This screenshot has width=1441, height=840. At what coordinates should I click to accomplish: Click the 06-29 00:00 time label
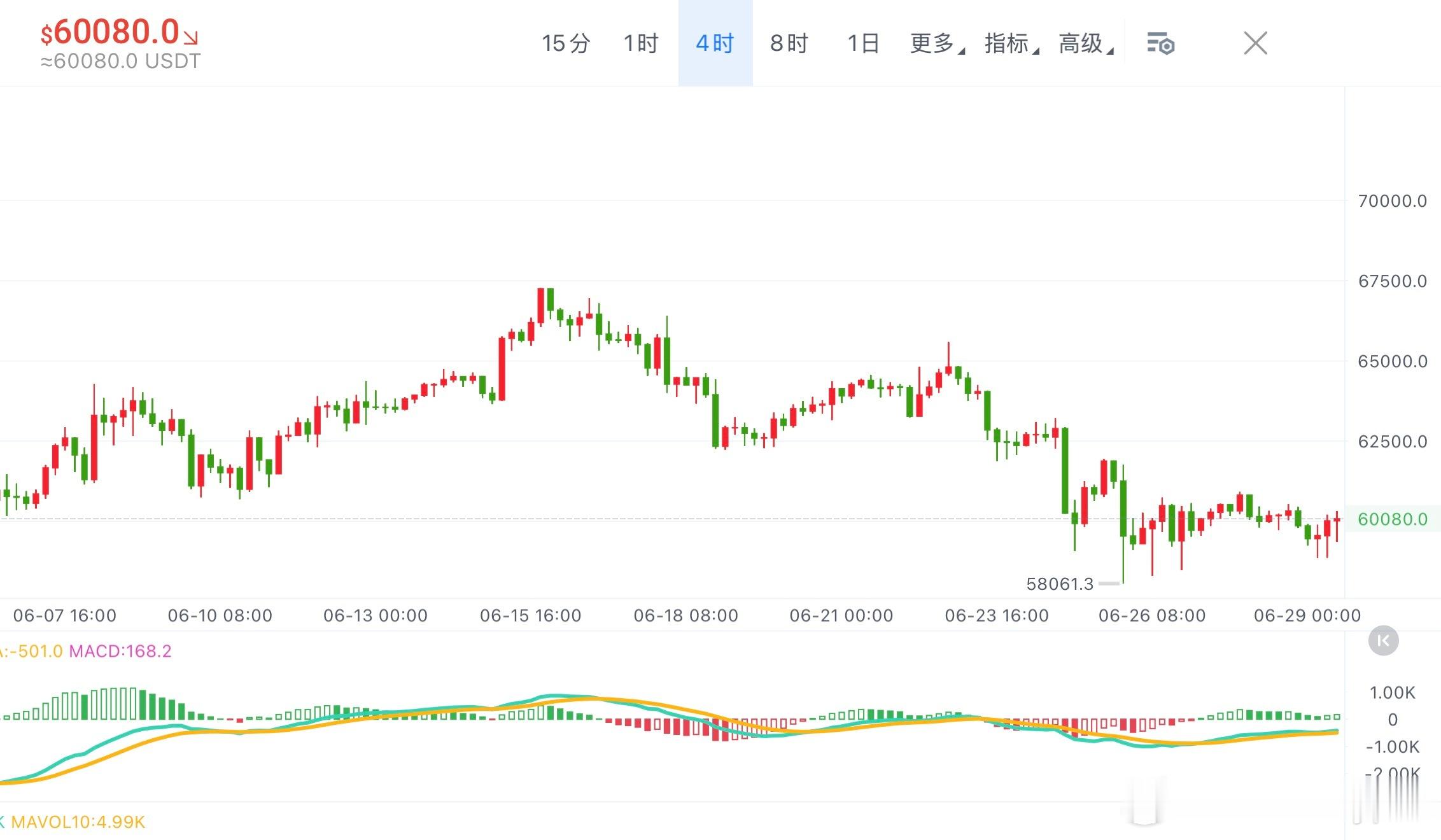1307,615
